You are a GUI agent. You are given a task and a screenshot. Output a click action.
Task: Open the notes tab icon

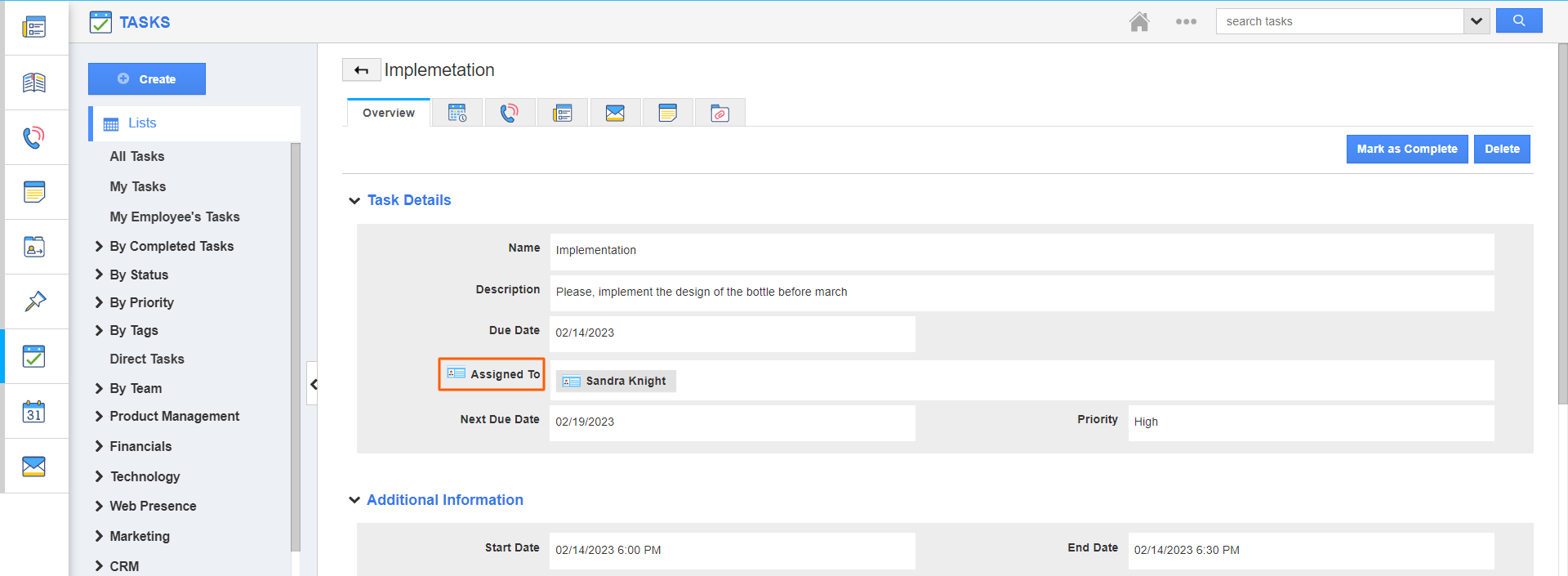coord(667,113)
